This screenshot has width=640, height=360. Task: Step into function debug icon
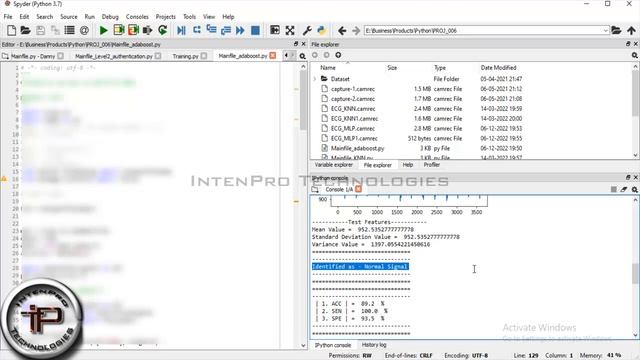click(211, 30)
